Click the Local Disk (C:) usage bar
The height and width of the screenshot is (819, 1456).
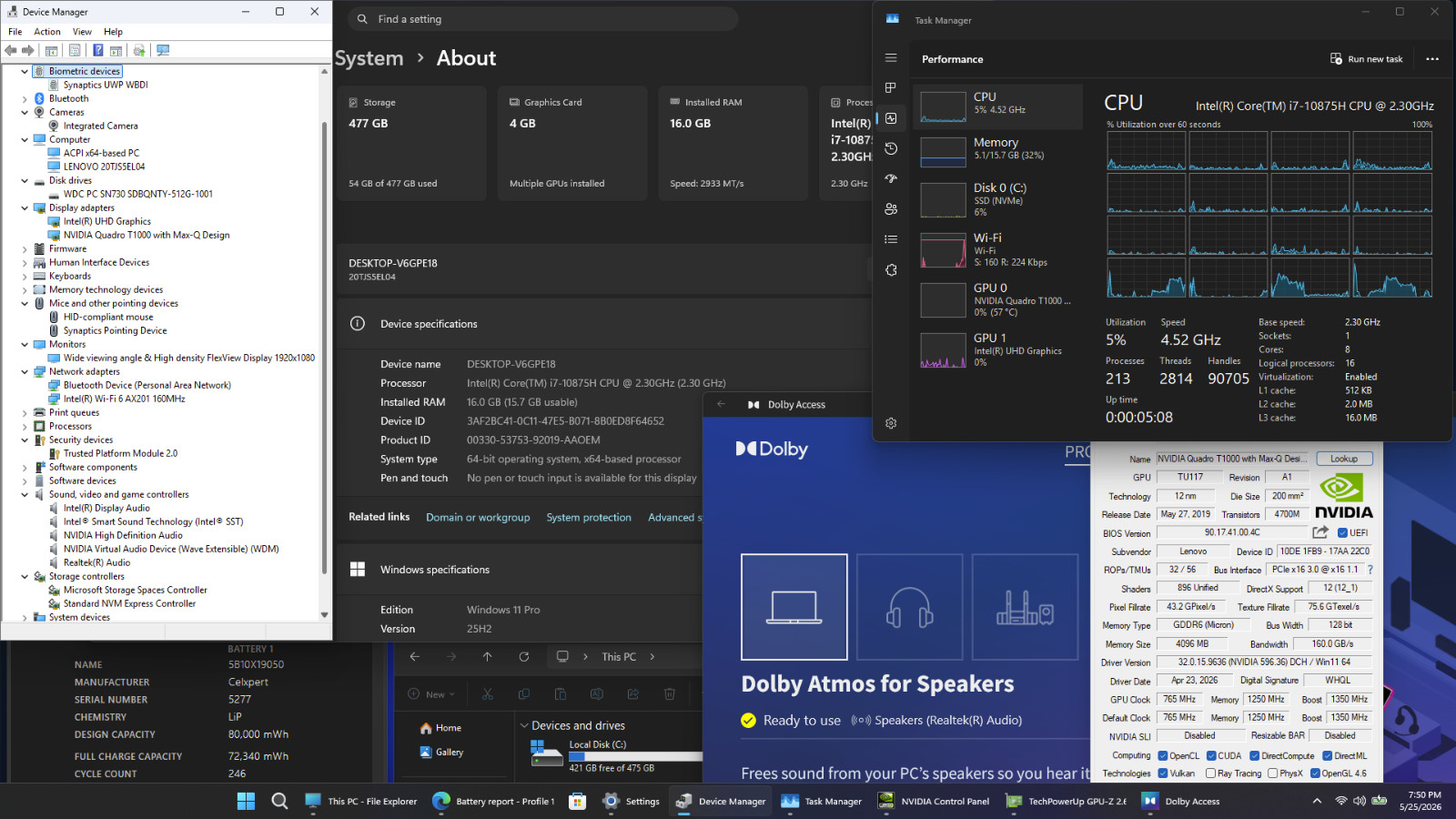635,756
